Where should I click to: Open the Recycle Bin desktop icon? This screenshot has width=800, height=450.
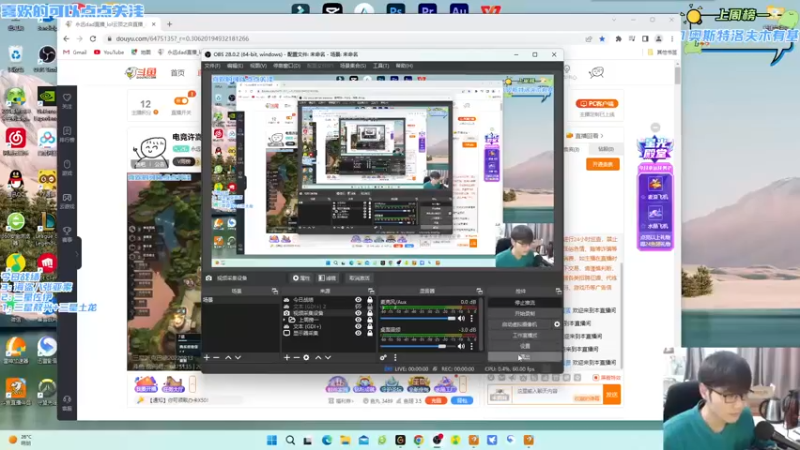16,57
